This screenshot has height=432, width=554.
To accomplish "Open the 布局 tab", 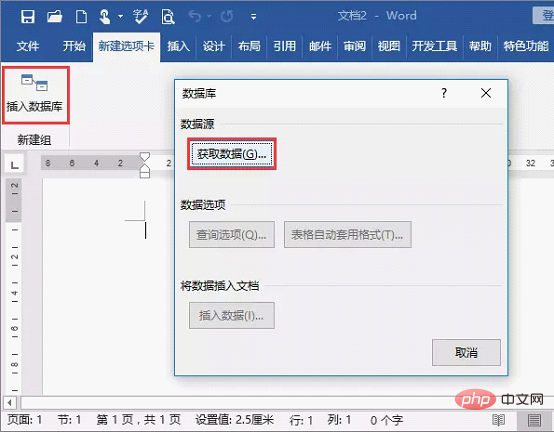I will click(249, 46).
